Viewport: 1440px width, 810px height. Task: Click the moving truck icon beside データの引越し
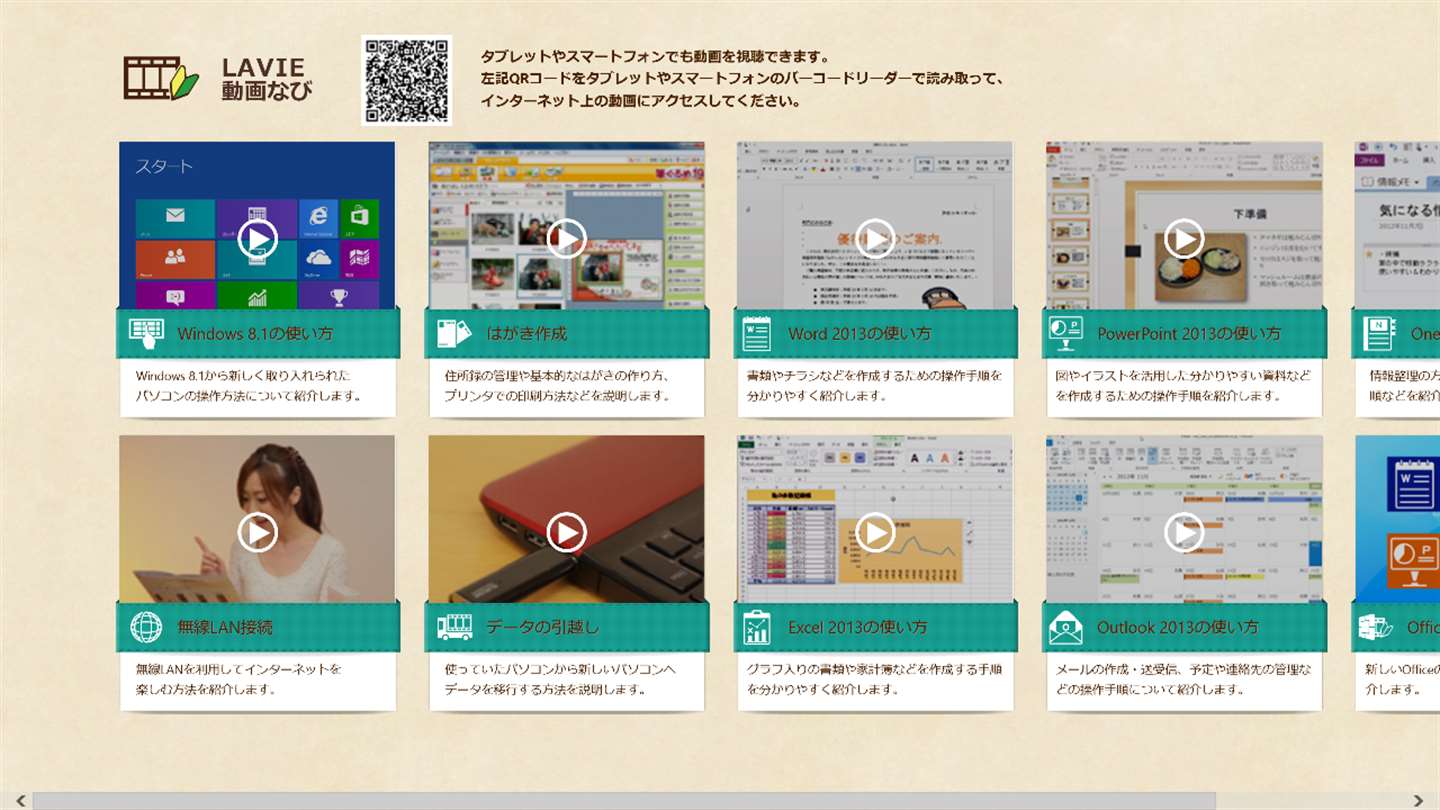(x=455, y=627)
